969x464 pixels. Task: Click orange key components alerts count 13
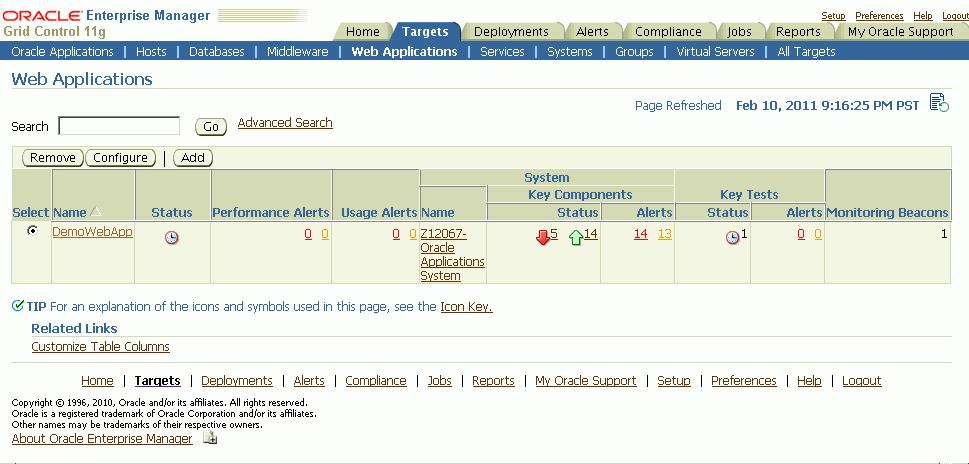tap(665, 234)
